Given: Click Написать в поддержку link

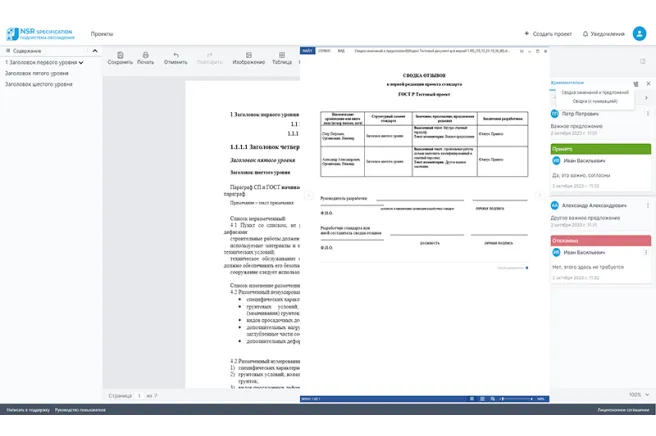Looking at the screenshot, I should [x=28, y=410].
